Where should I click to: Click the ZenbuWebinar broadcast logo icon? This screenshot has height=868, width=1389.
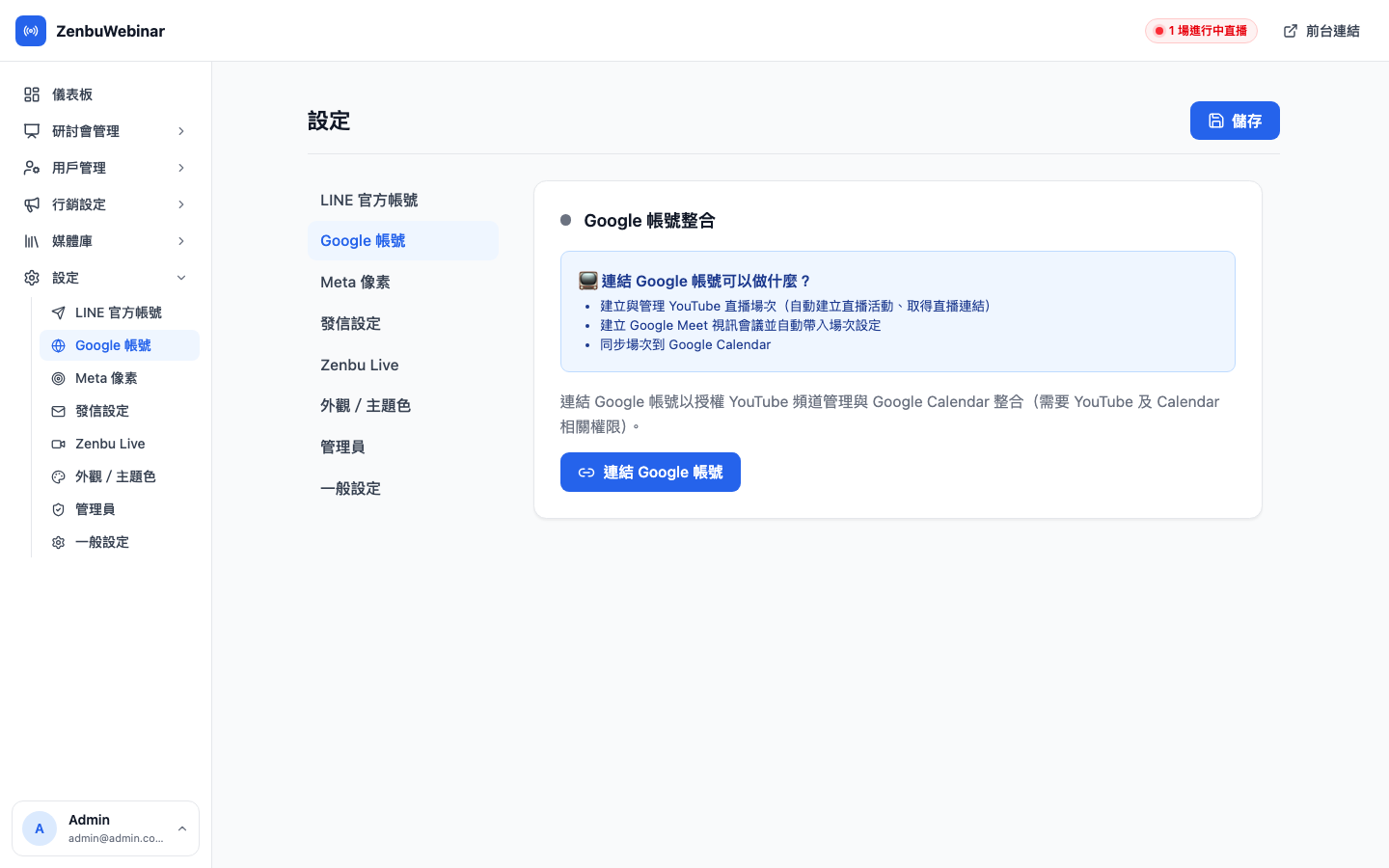pos(31,31)
